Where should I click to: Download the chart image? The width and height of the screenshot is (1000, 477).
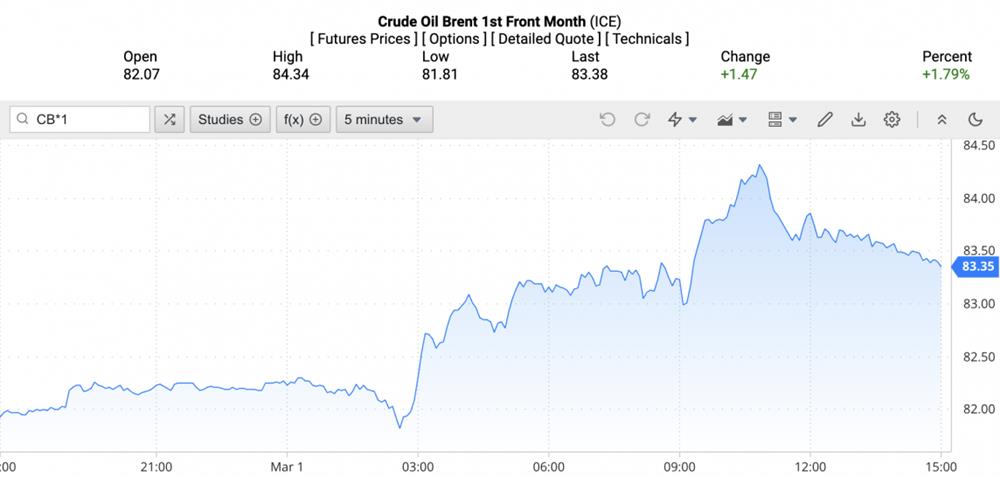click(858, 120)
